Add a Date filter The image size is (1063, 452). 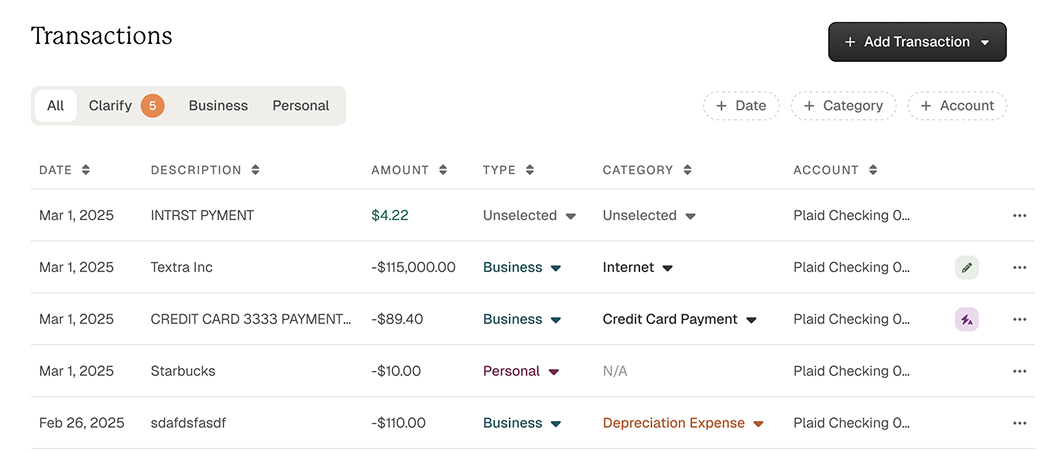[x=741, y=106]
